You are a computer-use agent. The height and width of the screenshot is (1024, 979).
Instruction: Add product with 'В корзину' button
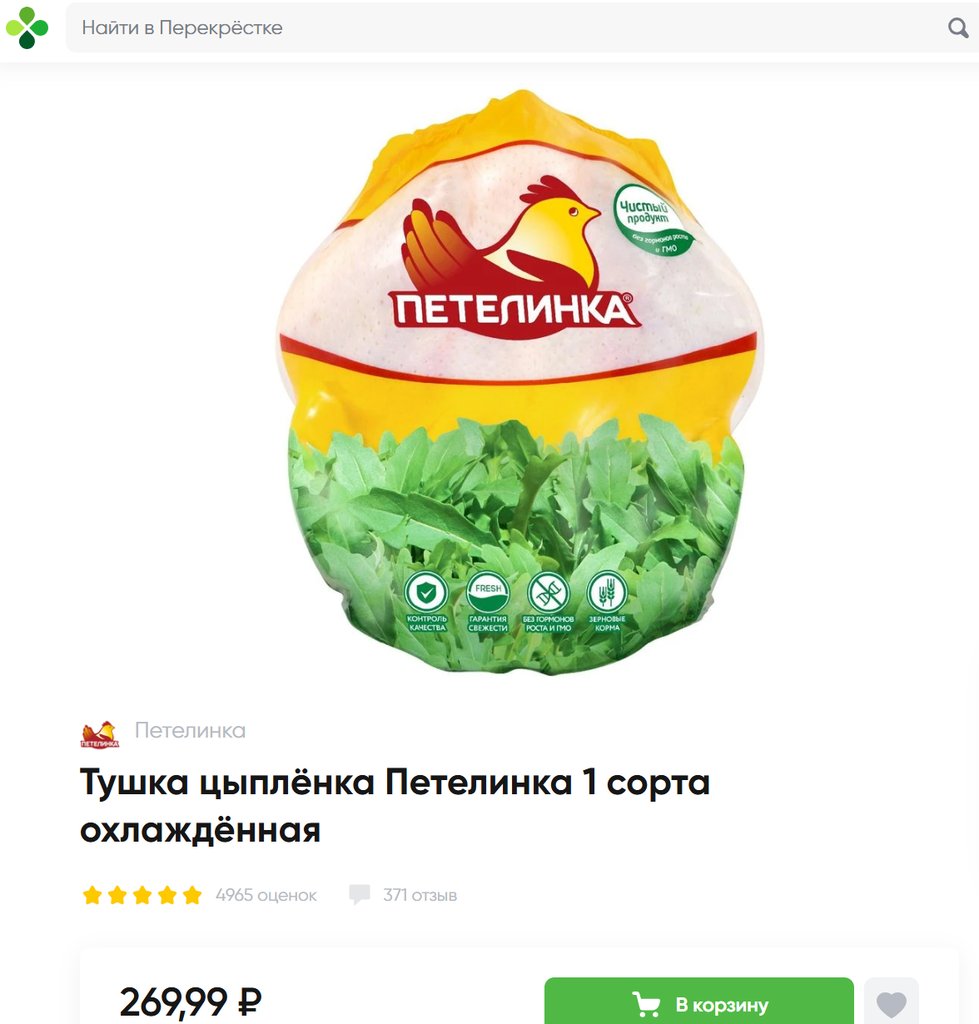[699, 1001]
